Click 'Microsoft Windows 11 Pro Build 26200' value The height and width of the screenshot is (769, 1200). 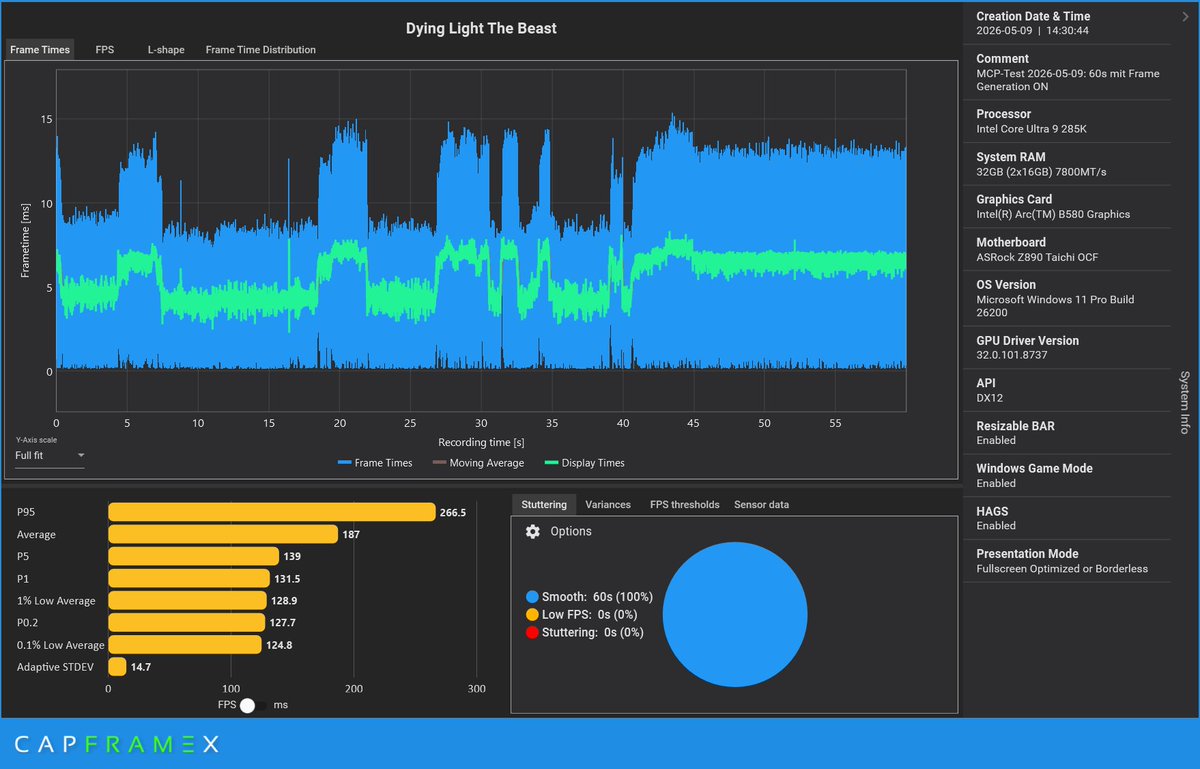[x=1055, y=306]
